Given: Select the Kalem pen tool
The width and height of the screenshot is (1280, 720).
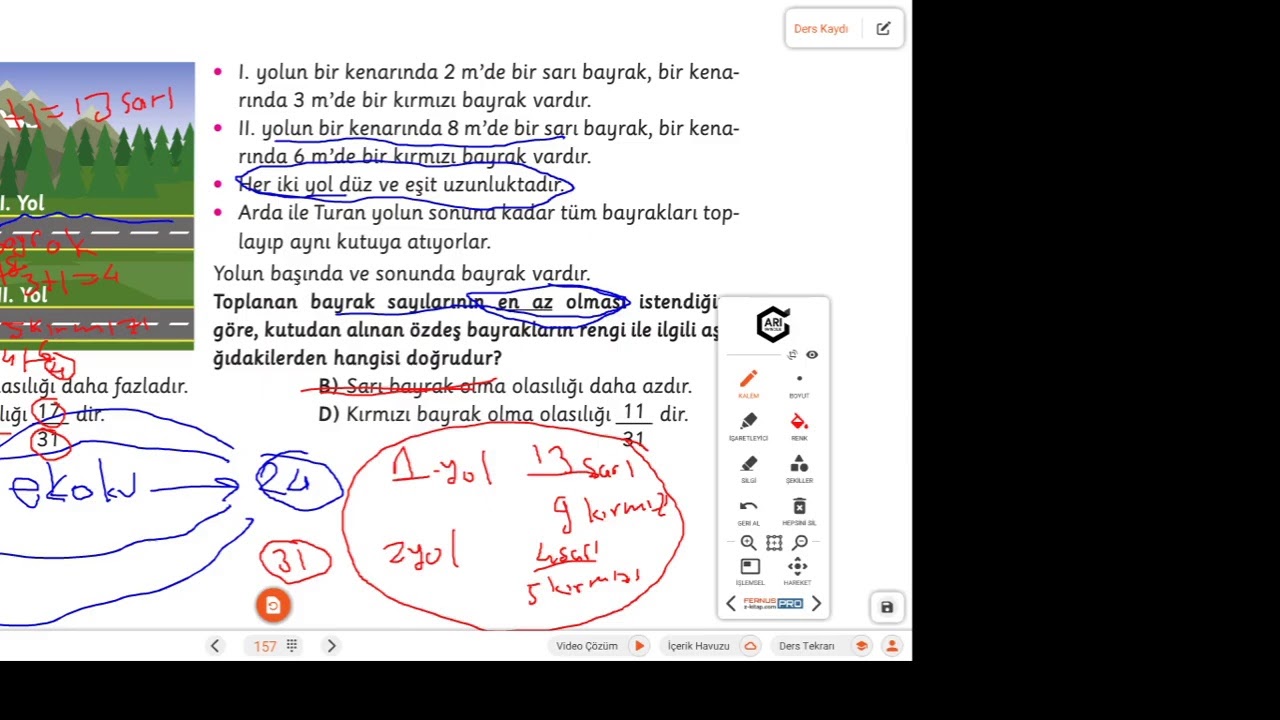Looking at the screenshot, I should click(x=748, y=383).
